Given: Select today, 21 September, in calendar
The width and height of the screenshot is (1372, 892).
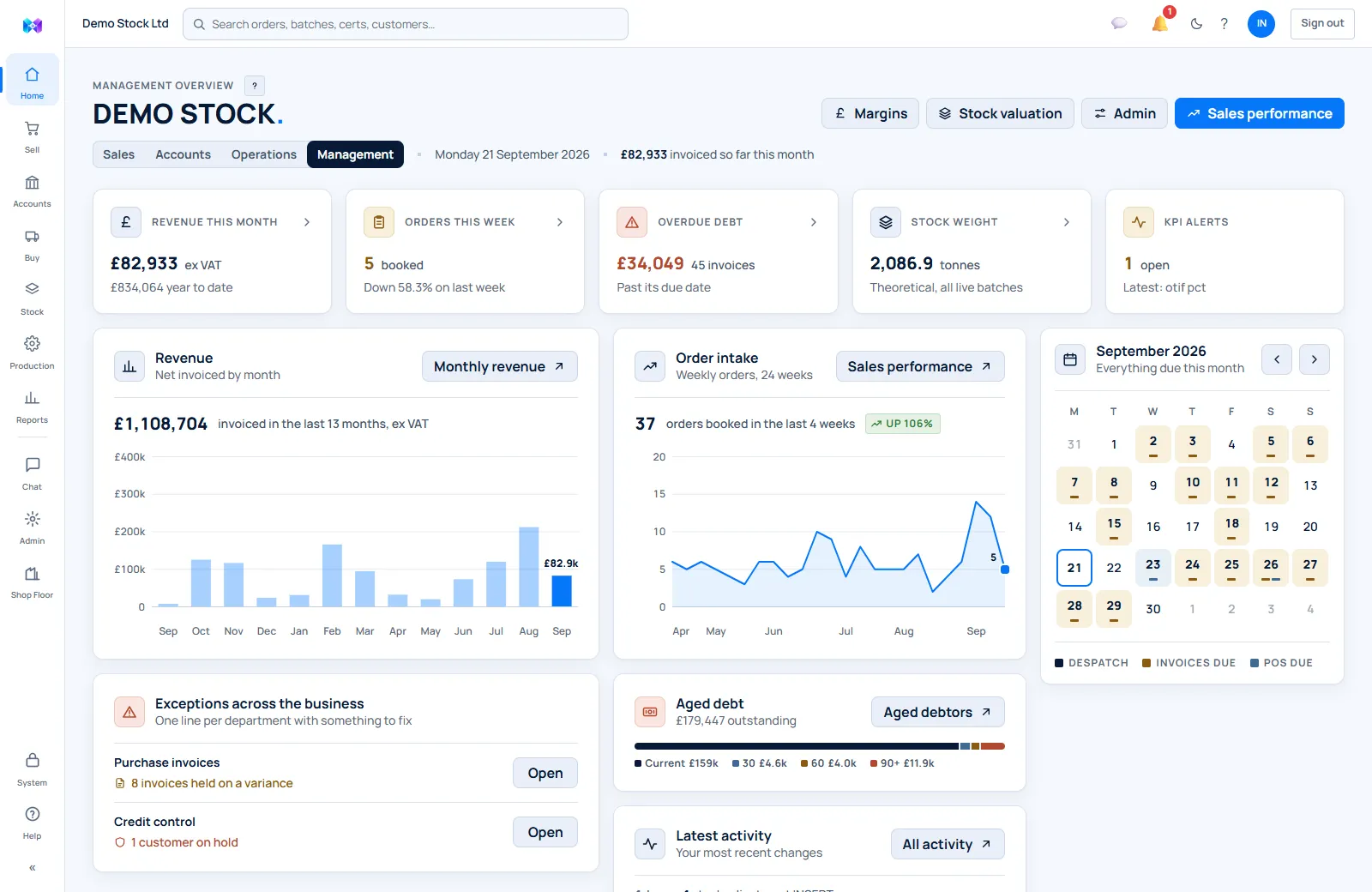Looking at the screenshot, I should click(x=1074, y=568).
